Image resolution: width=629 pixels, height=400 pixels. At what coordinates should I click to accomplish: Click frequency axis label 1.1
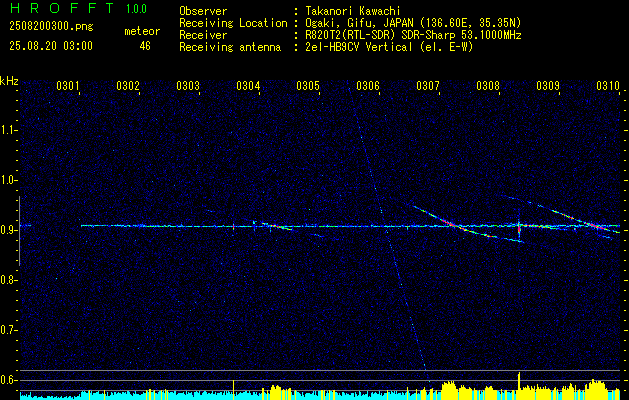(8, 130)
